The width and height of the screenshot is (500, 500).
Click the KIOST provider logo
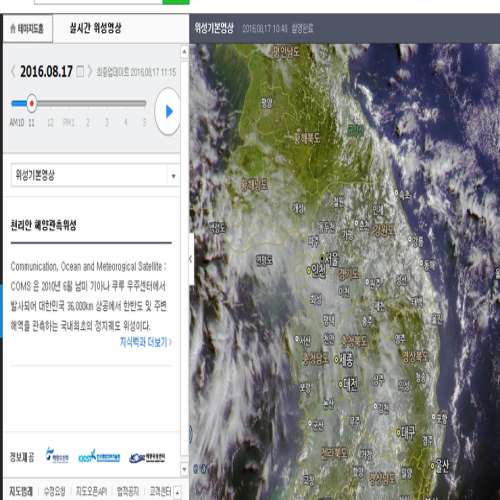point(99,456)
